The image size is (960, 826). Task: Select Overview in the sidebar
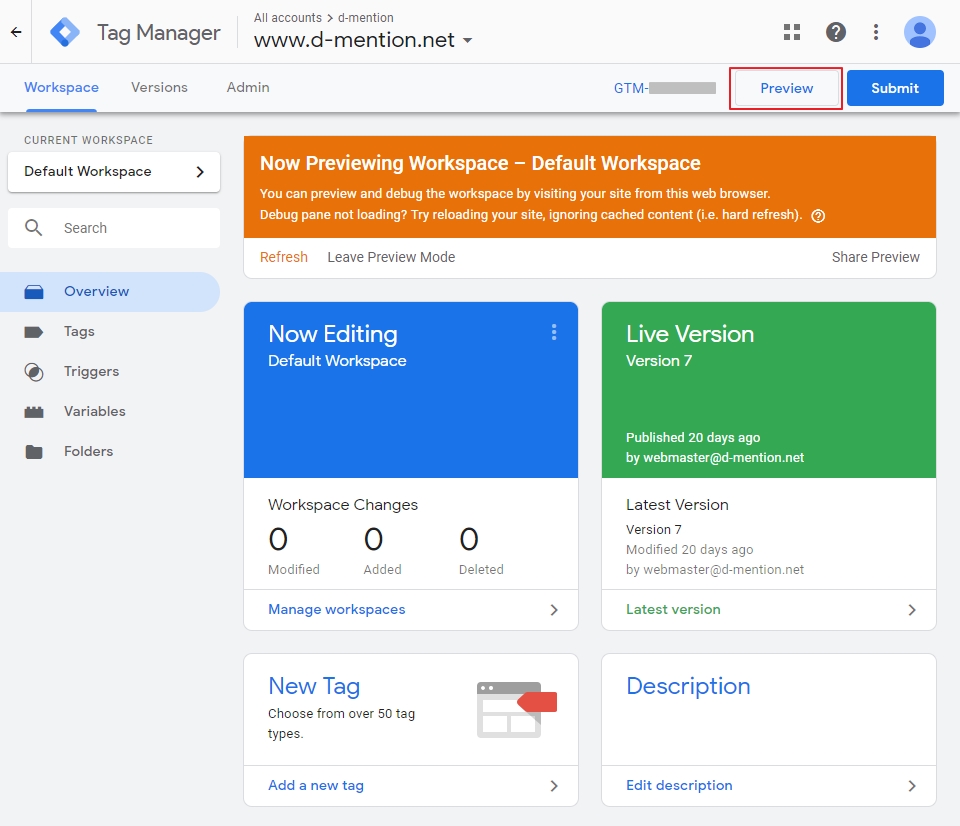click(110, 291)
